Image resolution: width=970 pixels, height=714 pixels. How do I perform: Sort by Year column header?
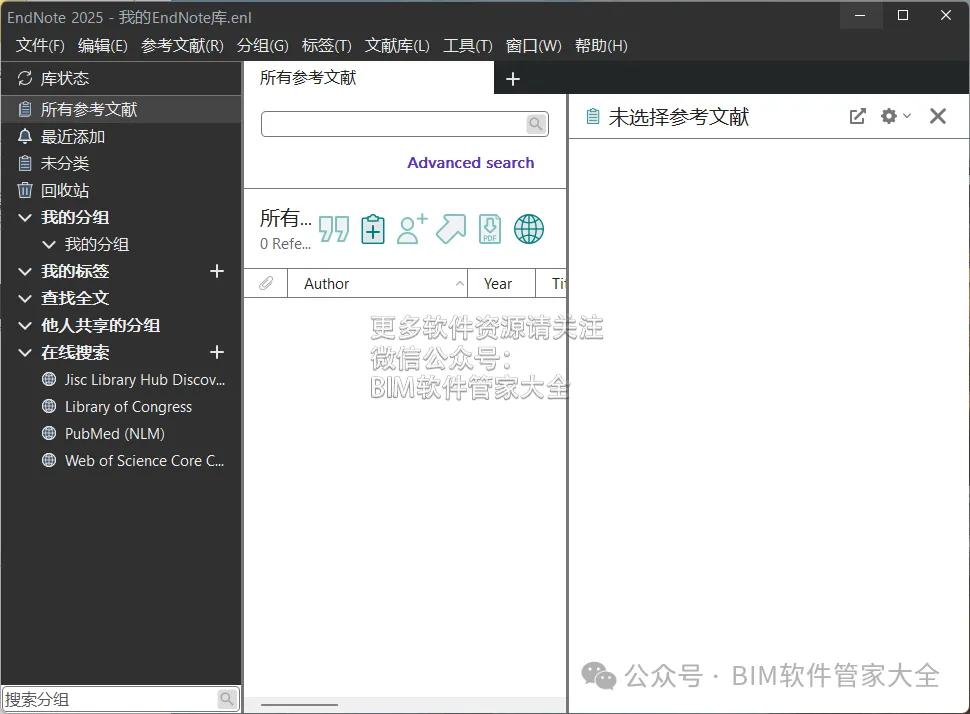(x=501, y=283)
